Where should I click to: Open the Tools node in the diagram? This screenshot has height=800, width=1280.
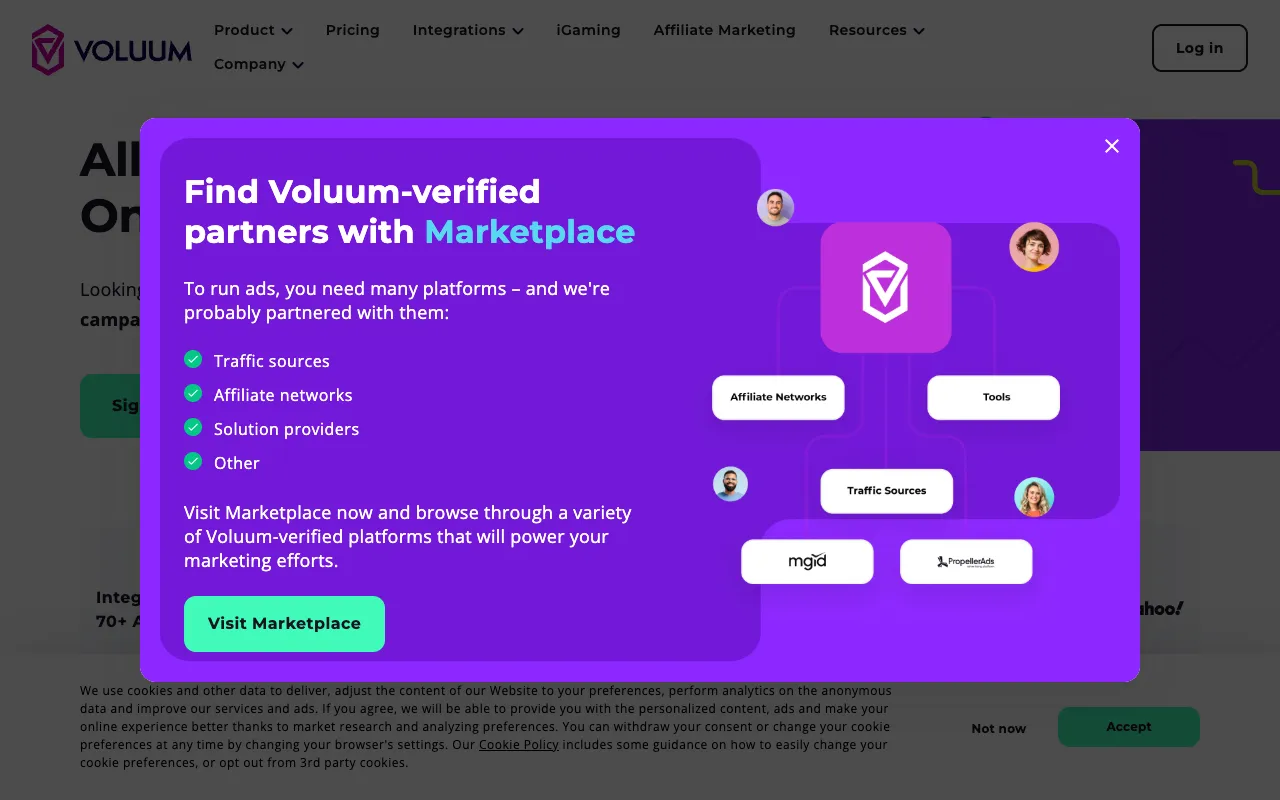tap(993, 397)
